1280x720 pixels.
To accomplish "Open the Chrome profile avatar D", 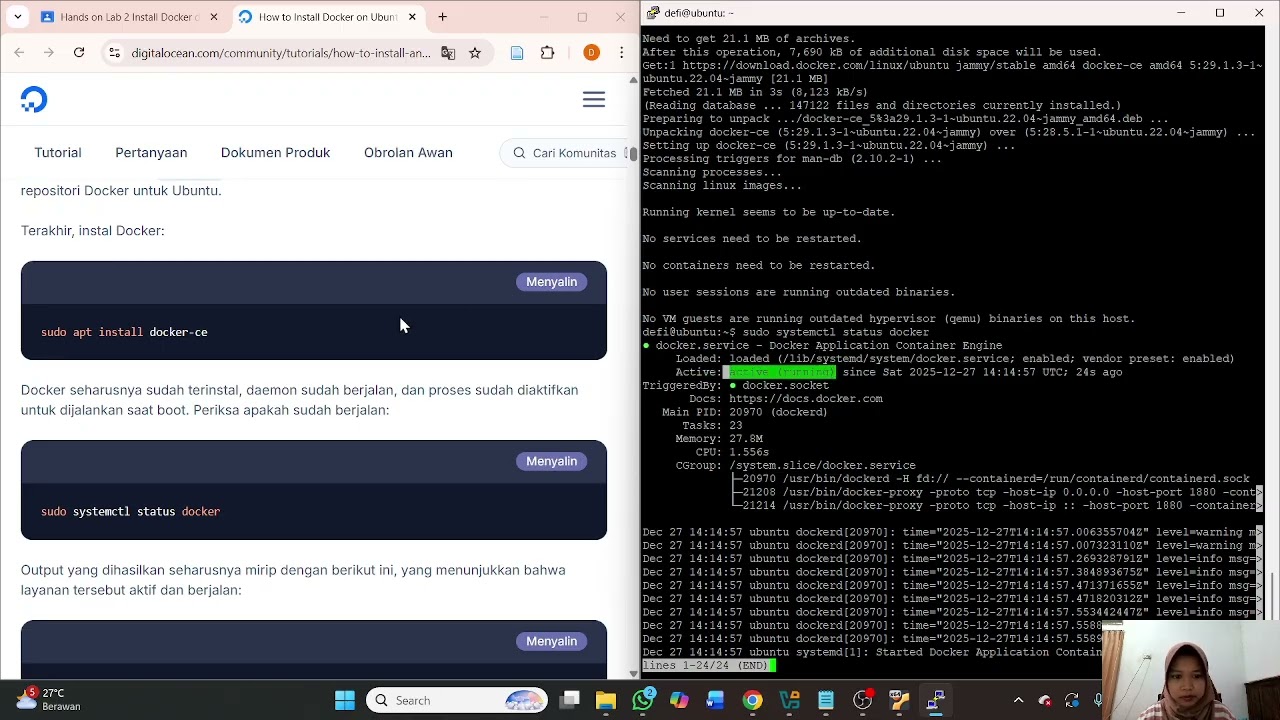I will click(591, 53).
